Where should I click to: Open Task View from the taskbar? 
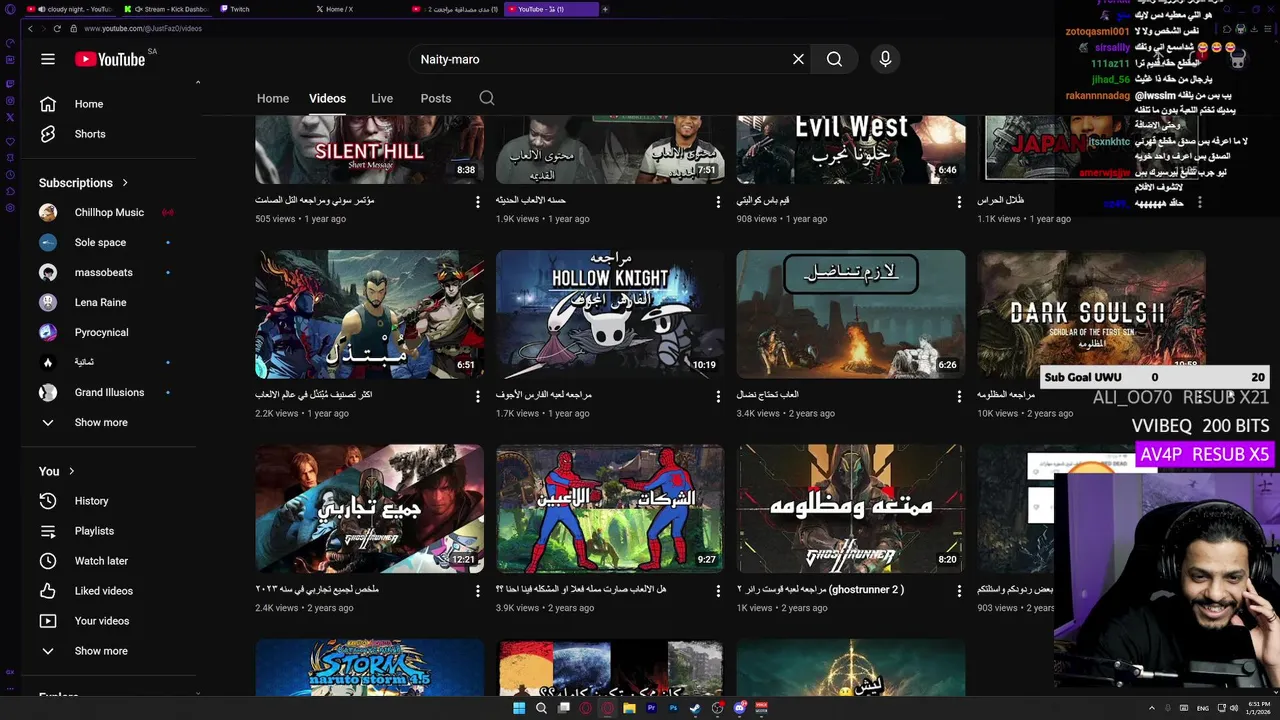(564, 708)
